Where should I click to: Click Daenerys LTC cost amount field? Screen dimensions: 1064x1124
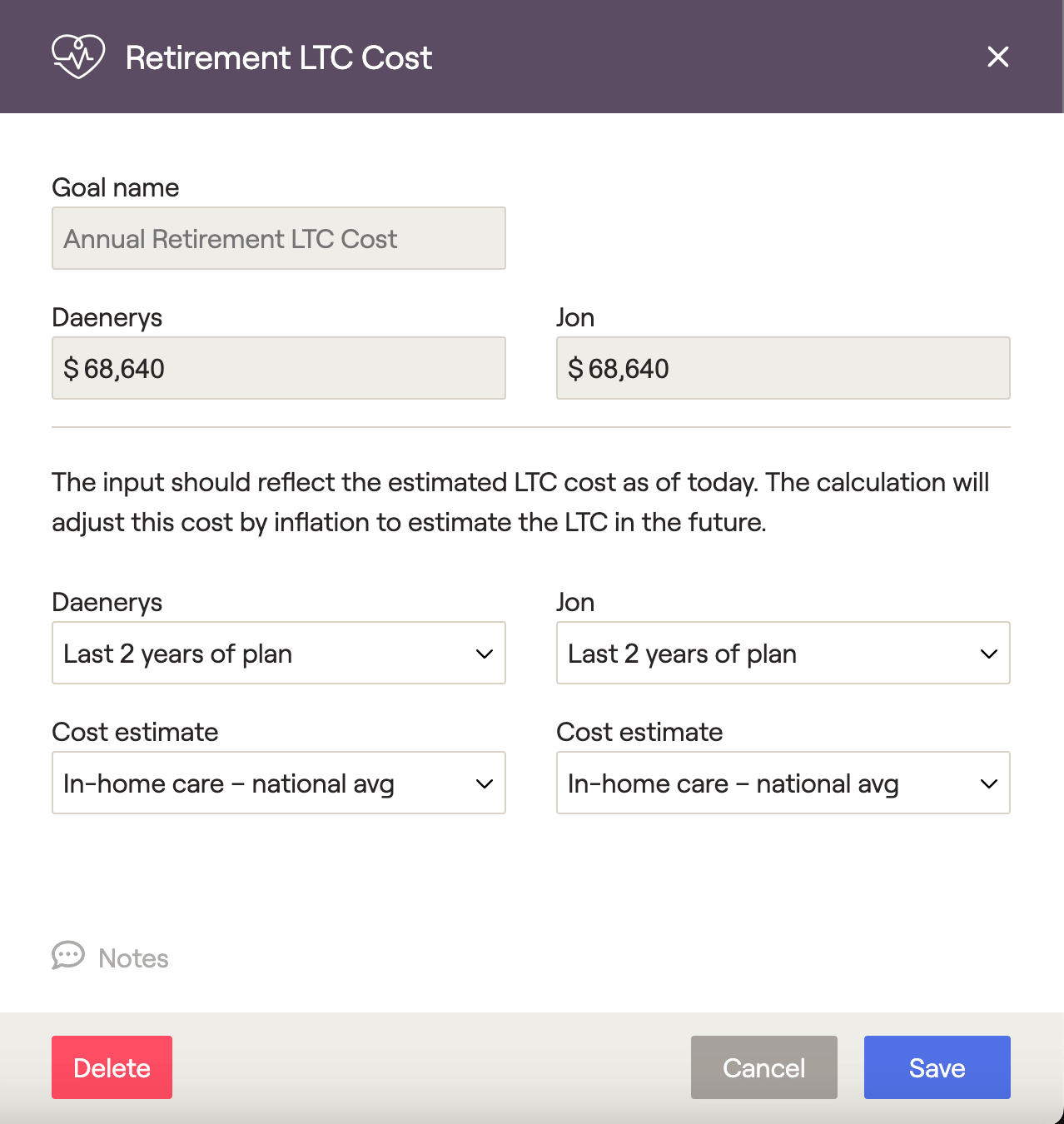point(279,368)
